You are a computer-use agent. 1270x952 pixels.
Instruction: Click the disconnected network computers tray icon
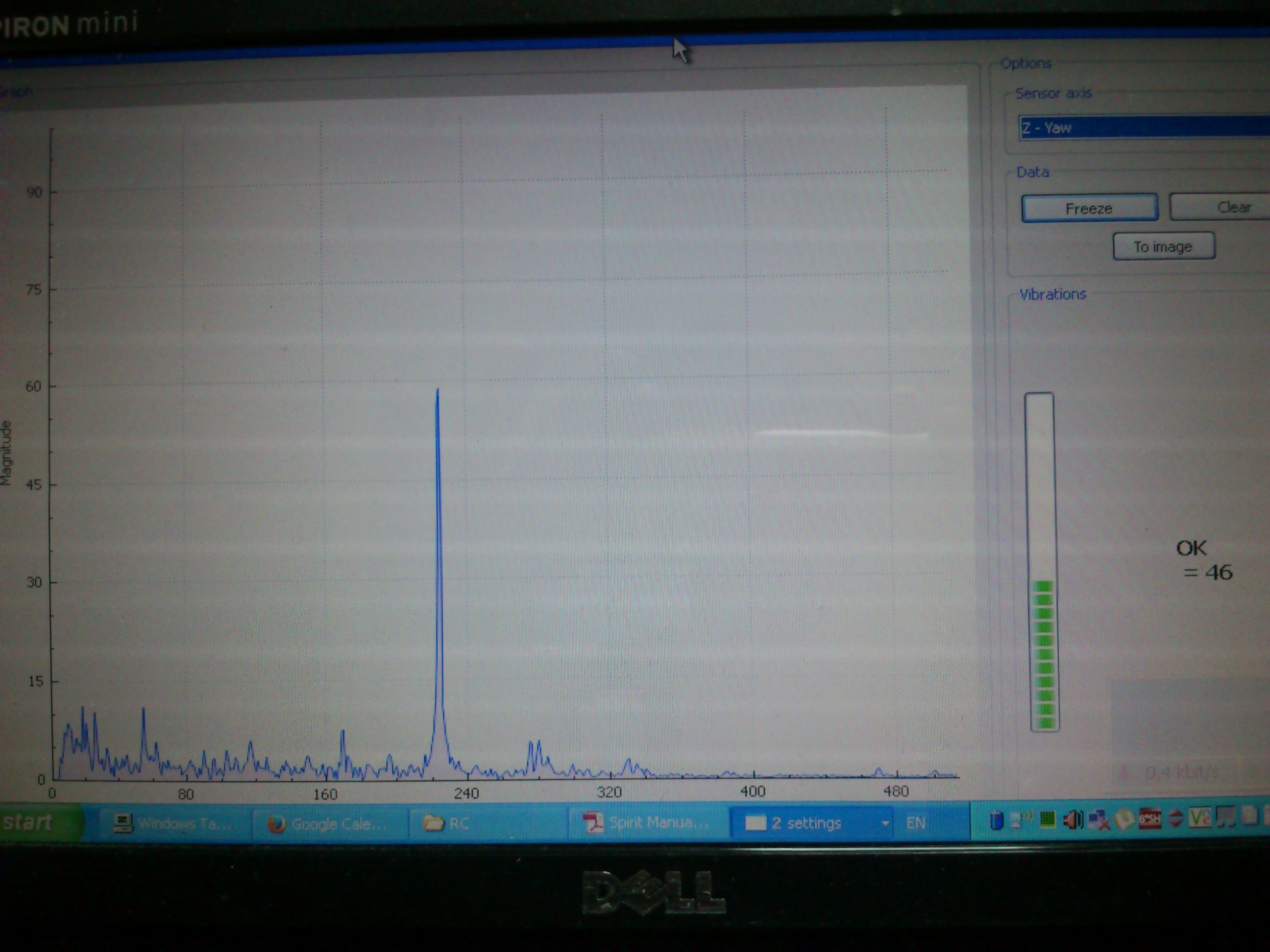[1099, 819]
